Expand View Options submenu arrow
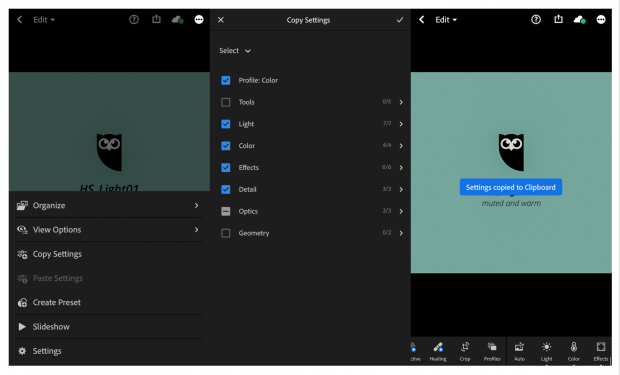This screenshot has width=620, height=375. tap(197, 230)
